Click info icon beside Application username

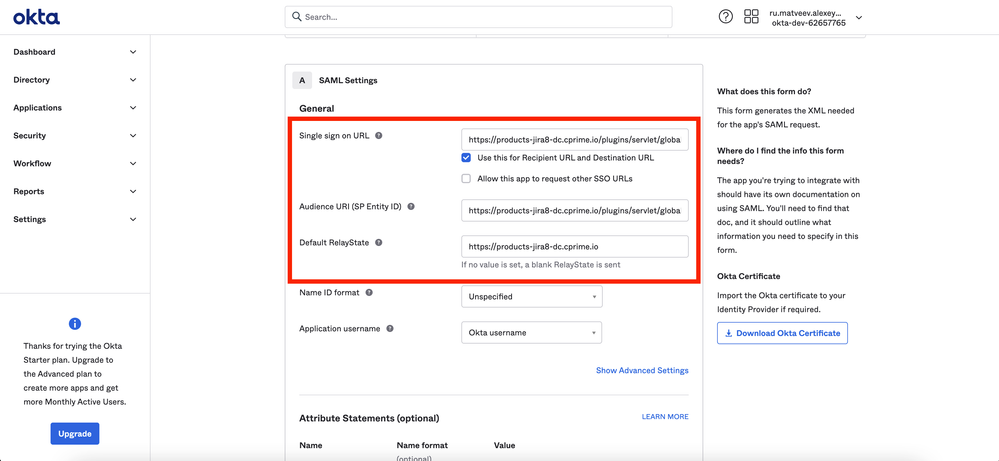tap(390, 329)
